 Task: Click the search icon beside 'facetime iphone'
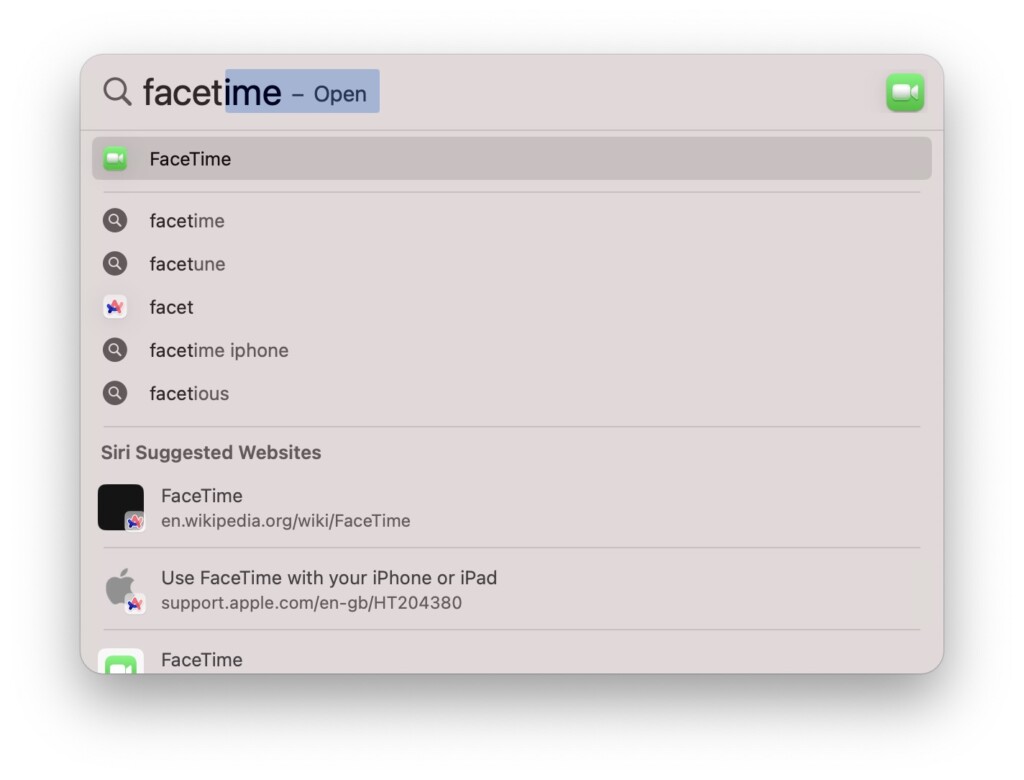point(115,350)
